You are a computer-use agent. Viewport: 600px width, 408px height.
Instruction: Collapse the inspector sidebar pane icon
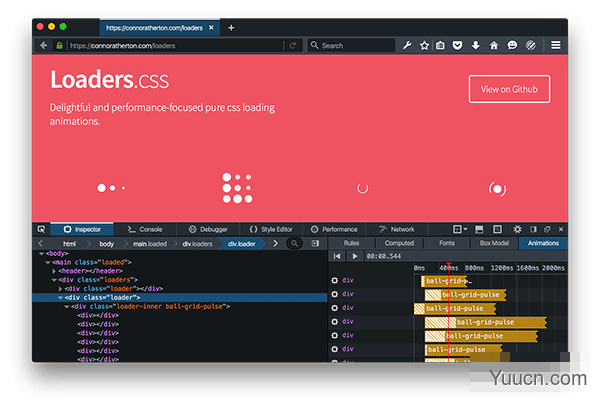315,243
